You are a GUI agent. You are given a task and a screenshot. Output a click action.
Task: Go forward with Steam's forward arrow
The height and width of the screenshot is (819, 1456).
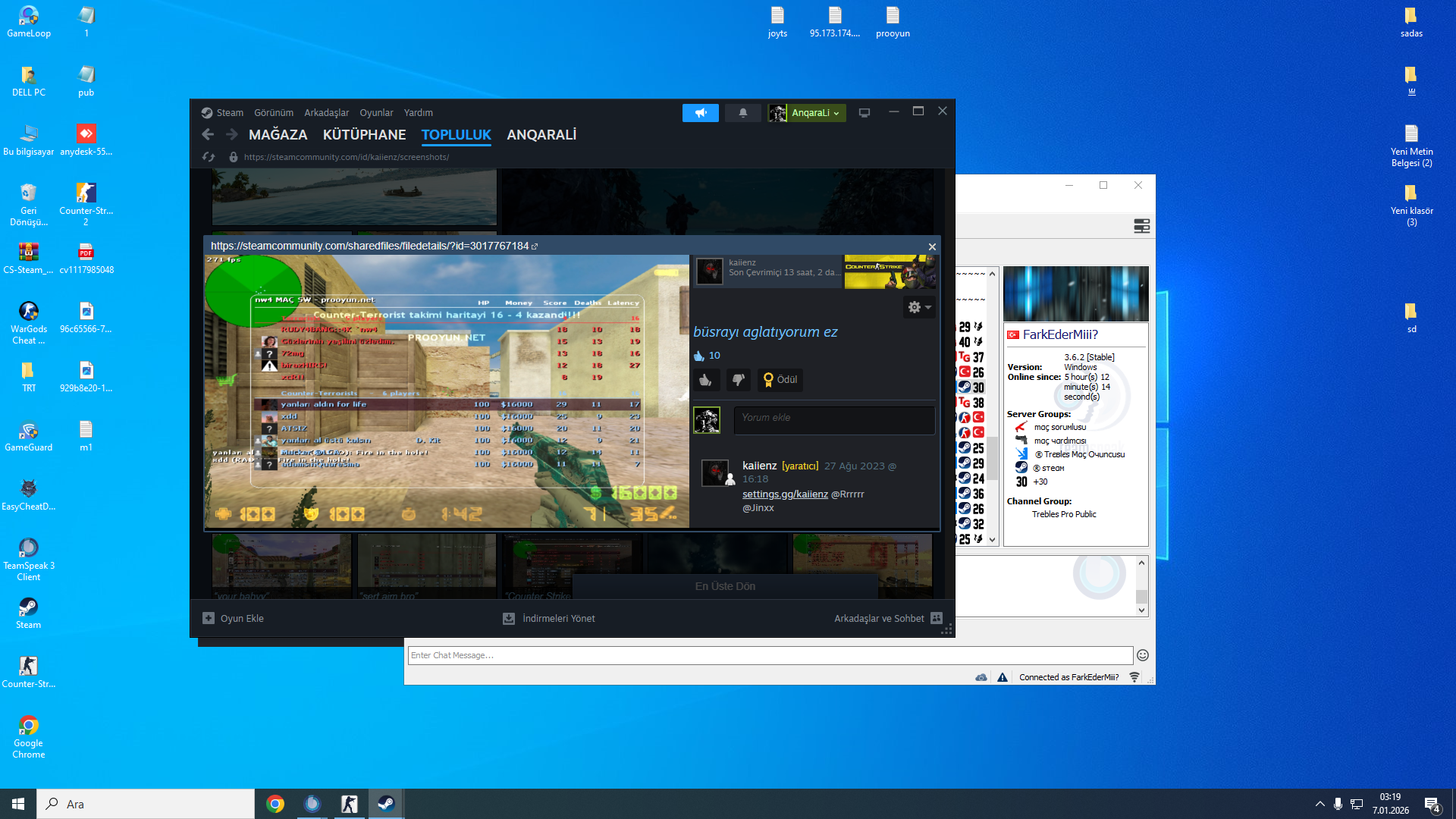(232, 134)
